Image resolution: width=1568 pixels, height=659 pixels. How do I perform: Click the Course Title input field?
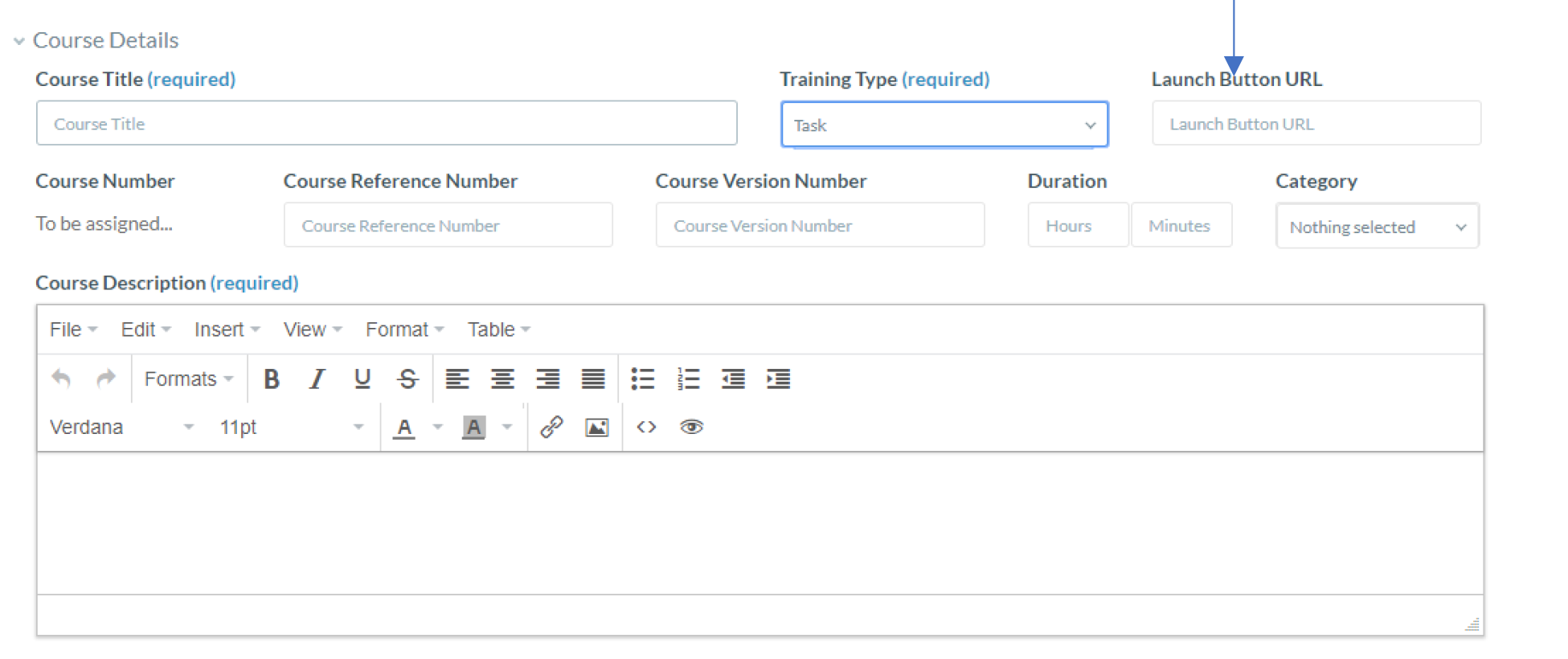(x=386, y=124)
